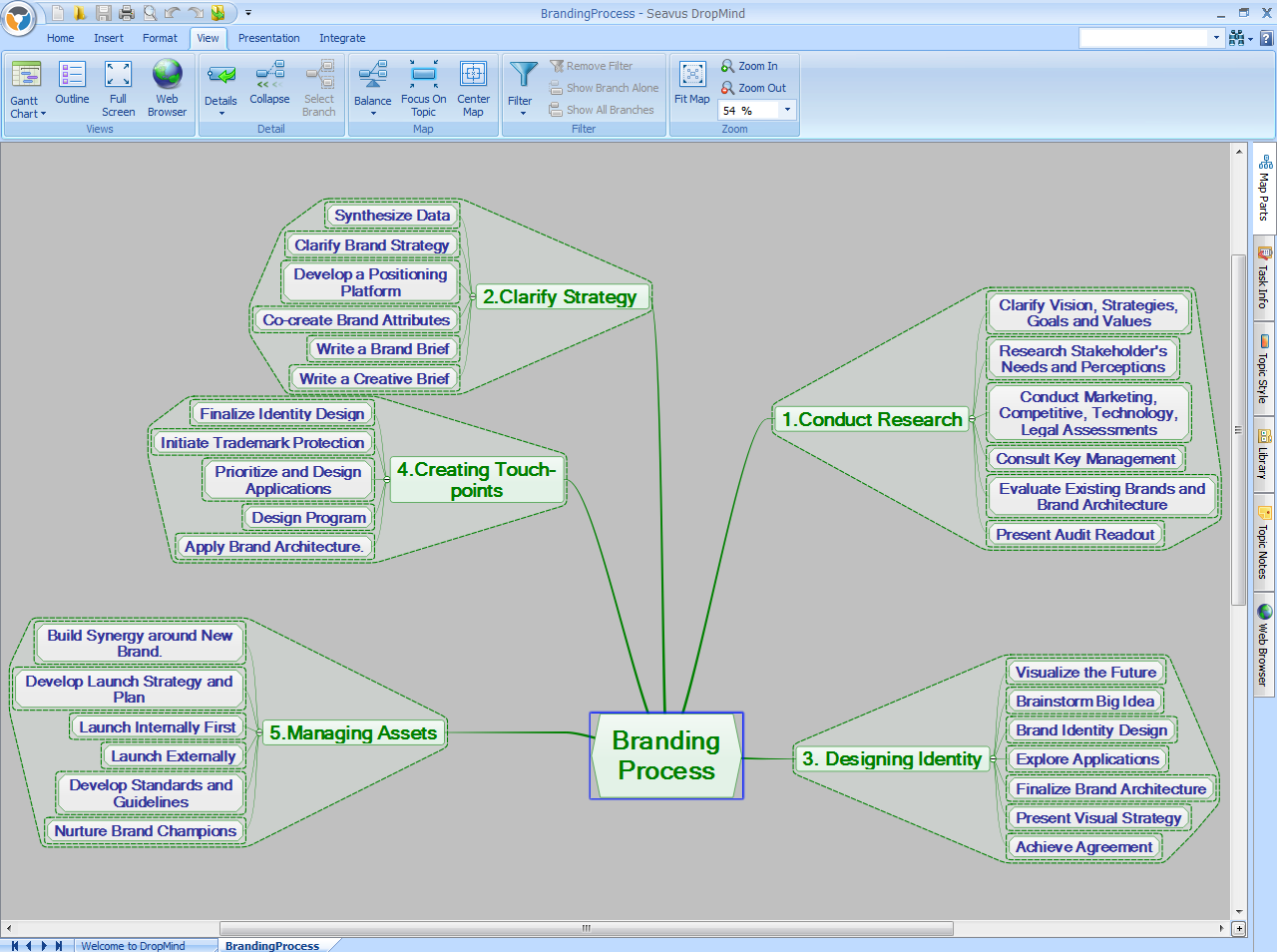This screenshot has width=1277, height=952.
Task: Click the horizontal scrollbar thumb
Action: [x=587, y=928]
